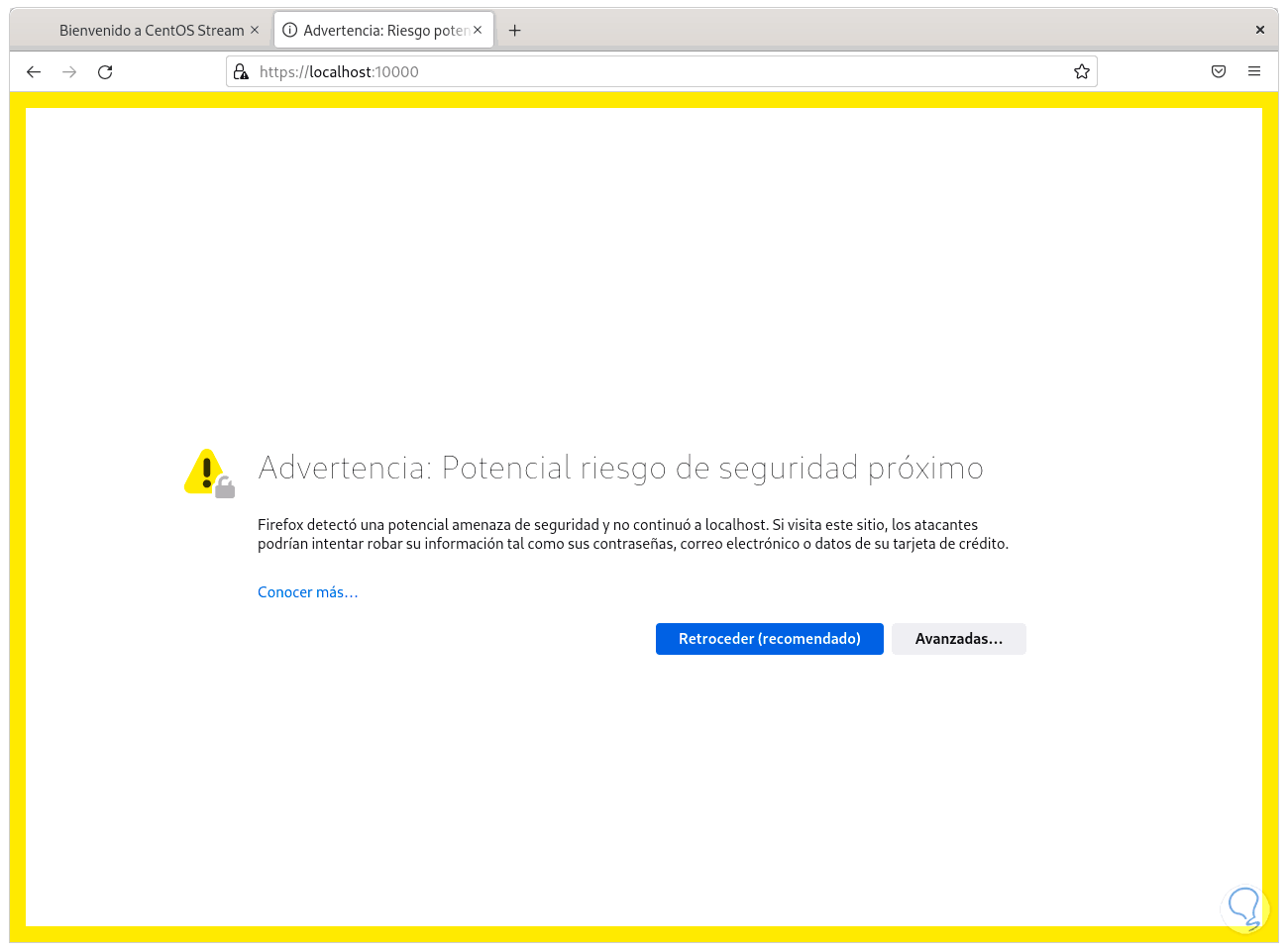Viewport: 1288px width, 952px height.
Task: Click the heading Advertencia: Potencial riesgo de seguridad próximo
Action: pyautogui.click(x=621, y=468)
